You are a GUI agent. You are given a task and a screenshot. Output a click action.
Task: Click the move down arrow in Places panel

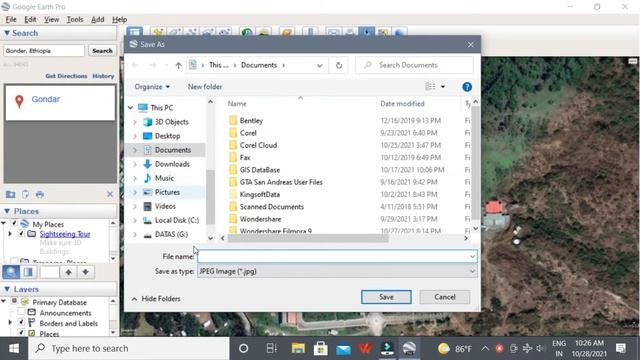[x=85, y=272]
